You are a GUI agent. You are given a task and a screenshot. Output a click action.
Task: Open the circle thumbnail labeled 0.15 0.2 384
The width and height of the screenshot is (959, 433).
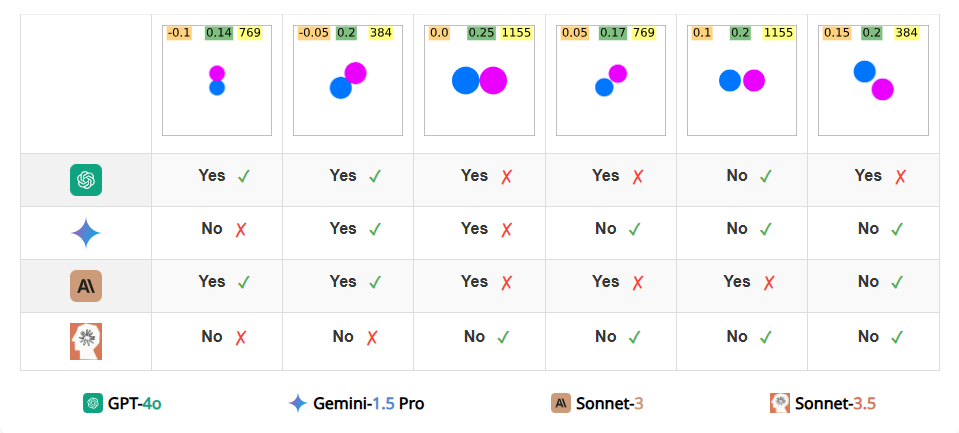(x=873, y=80)
